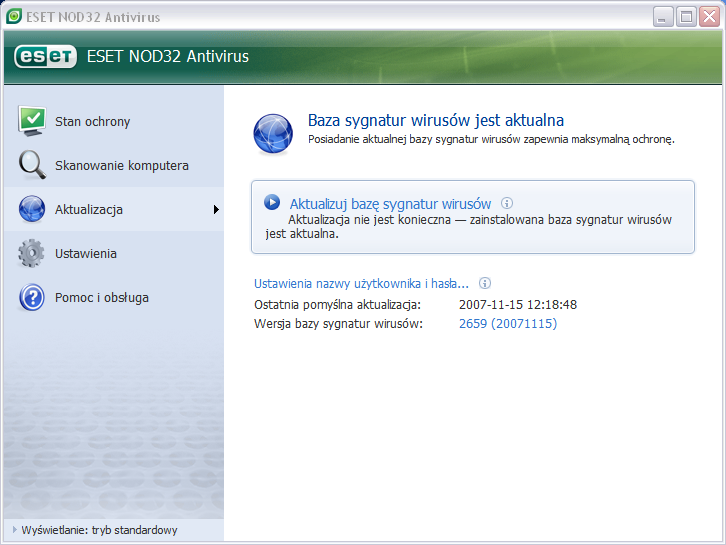The width and height of the screenshot is (726, 545).
Task: Expand the Aktualizacja submenu arrow
Action: coord(216,209)
